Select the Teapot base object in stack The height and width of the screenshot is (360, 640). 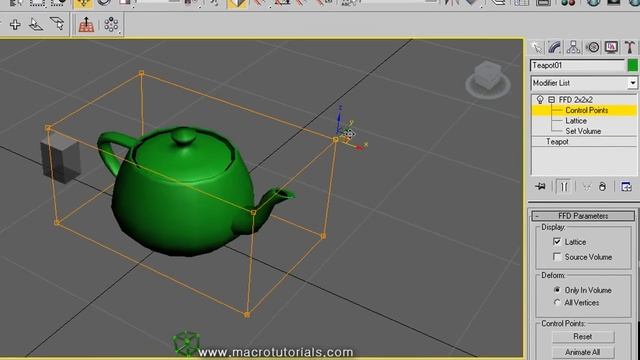pyautogui.click(x=557, y=142)
